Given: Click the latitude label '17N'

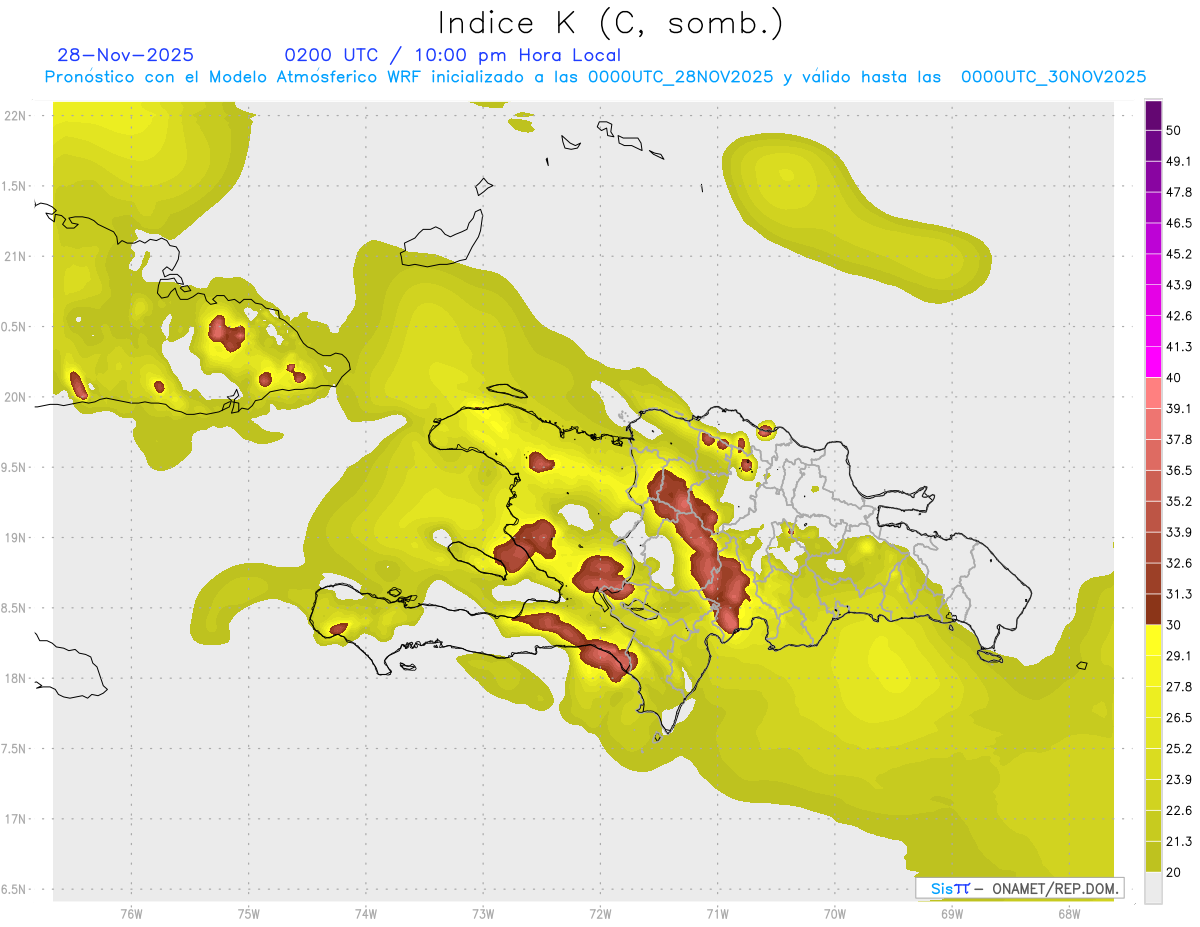Looking at the screenshot, I should (13, 819).
